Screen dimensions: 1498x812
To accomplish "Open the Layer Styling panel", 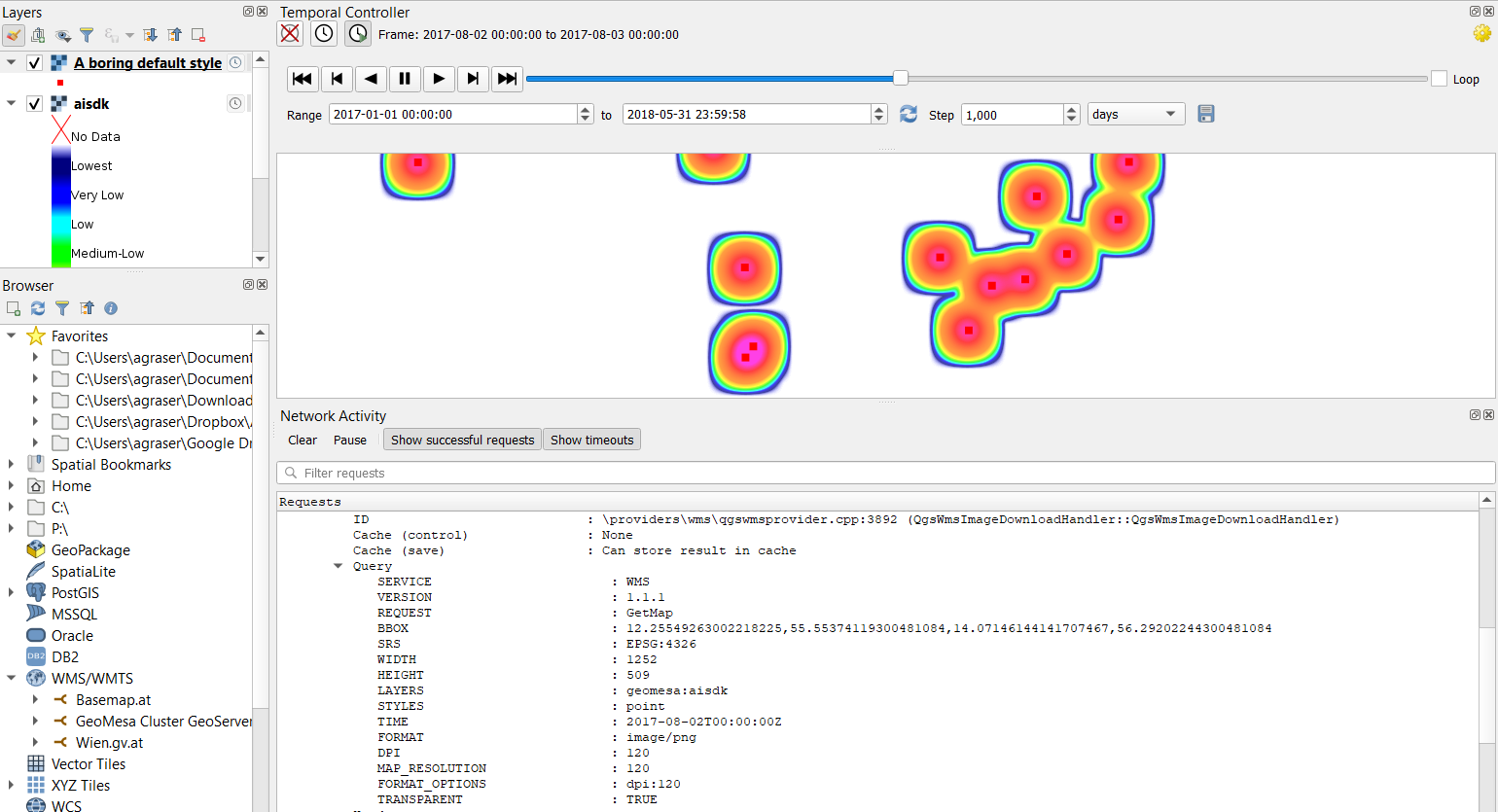I will [x=14, y=35].
